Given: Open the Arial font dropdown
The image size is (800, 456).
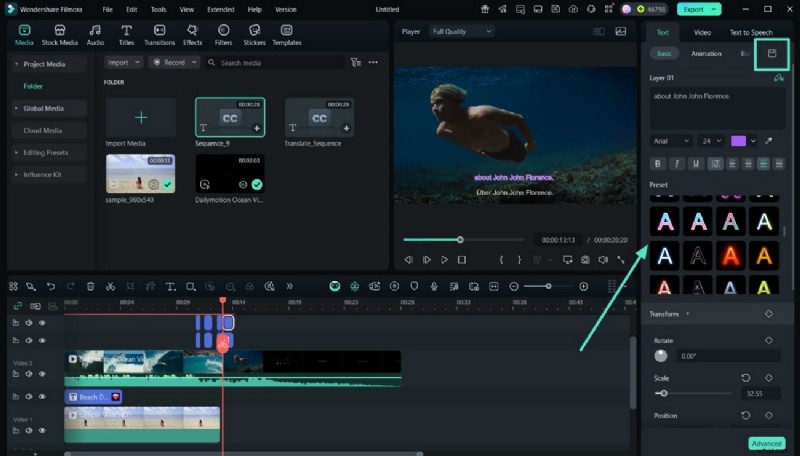Looking at the screenshot, I should coord(671,141).
